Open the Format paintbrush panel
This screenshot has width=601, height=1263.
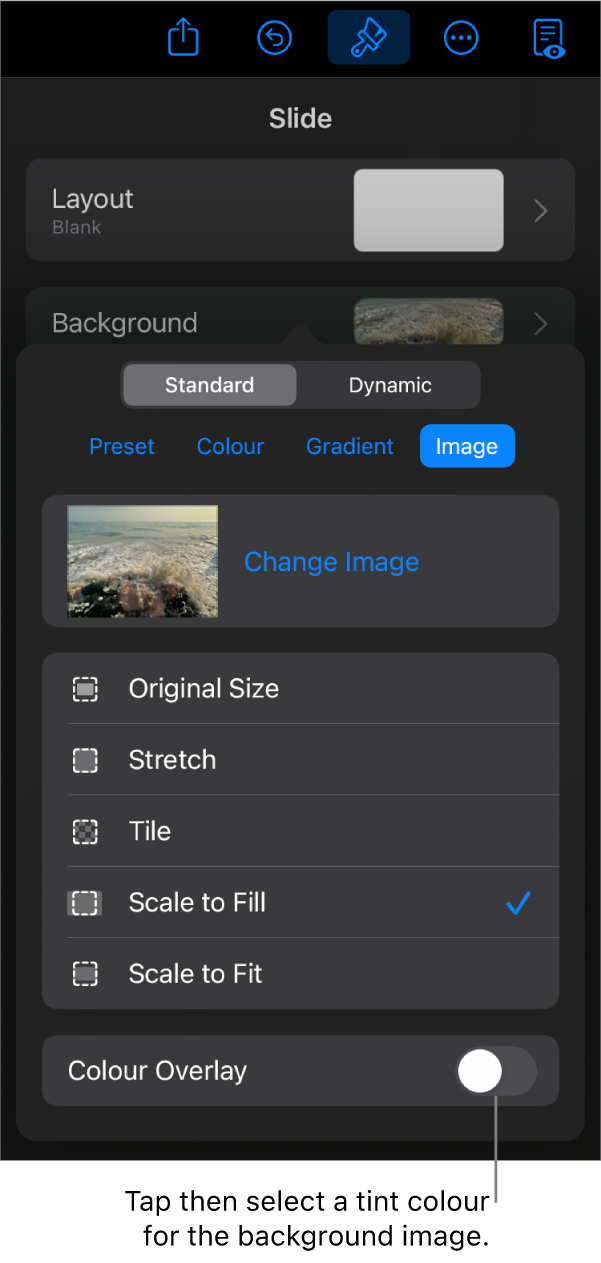point(368,38)
